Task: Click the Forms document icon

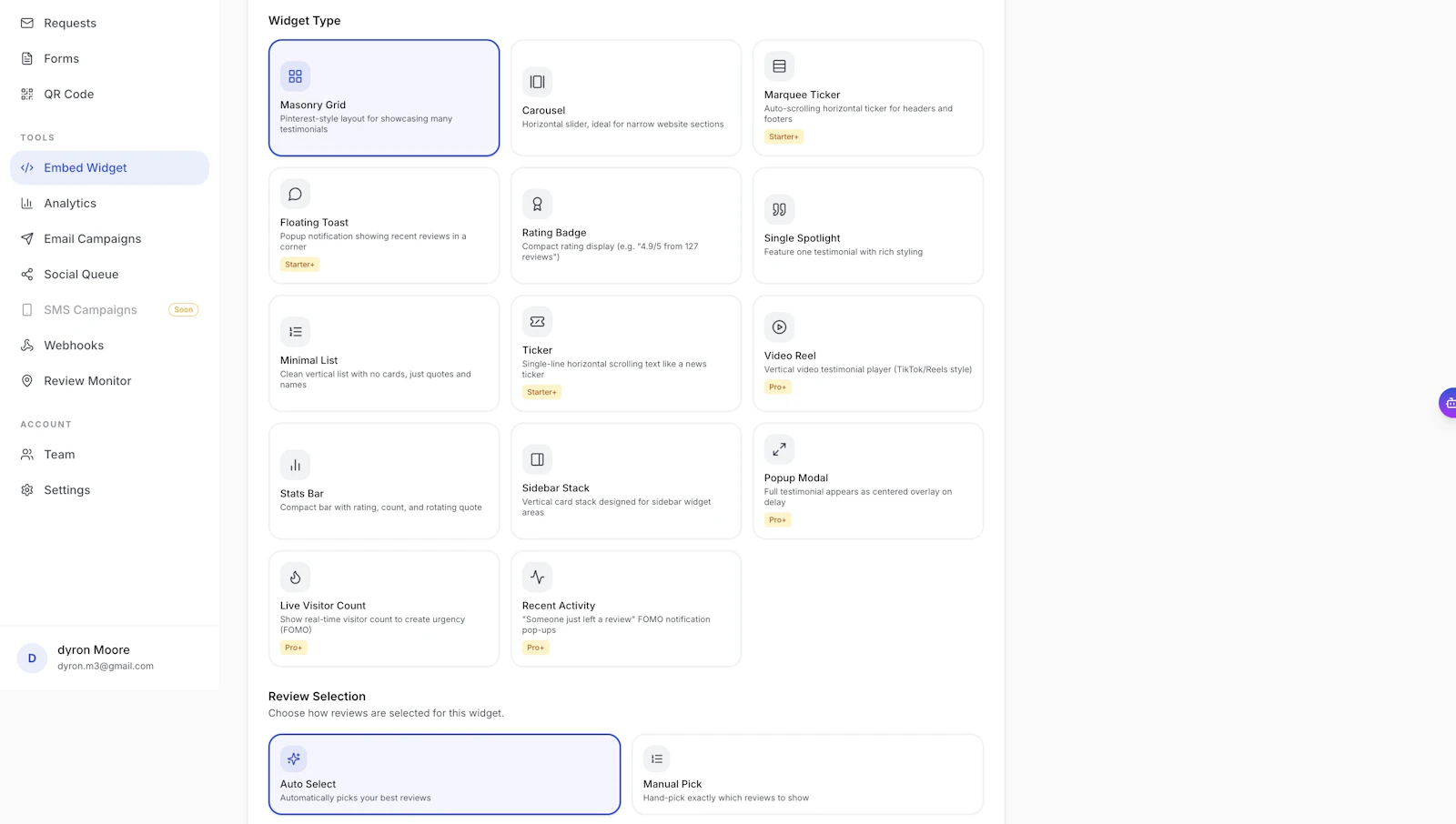Action: 27,58
